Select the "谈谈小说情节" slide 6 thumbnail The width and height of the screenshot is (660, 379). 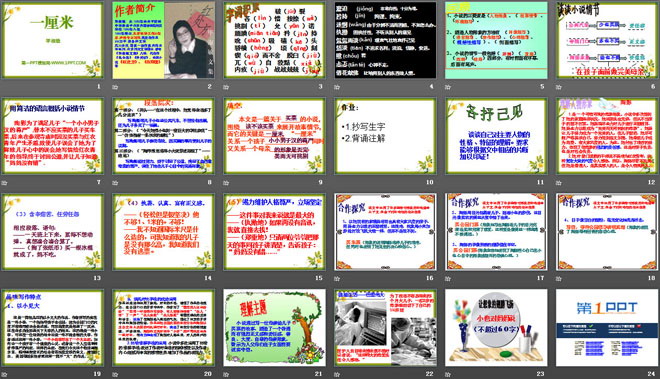607,40
